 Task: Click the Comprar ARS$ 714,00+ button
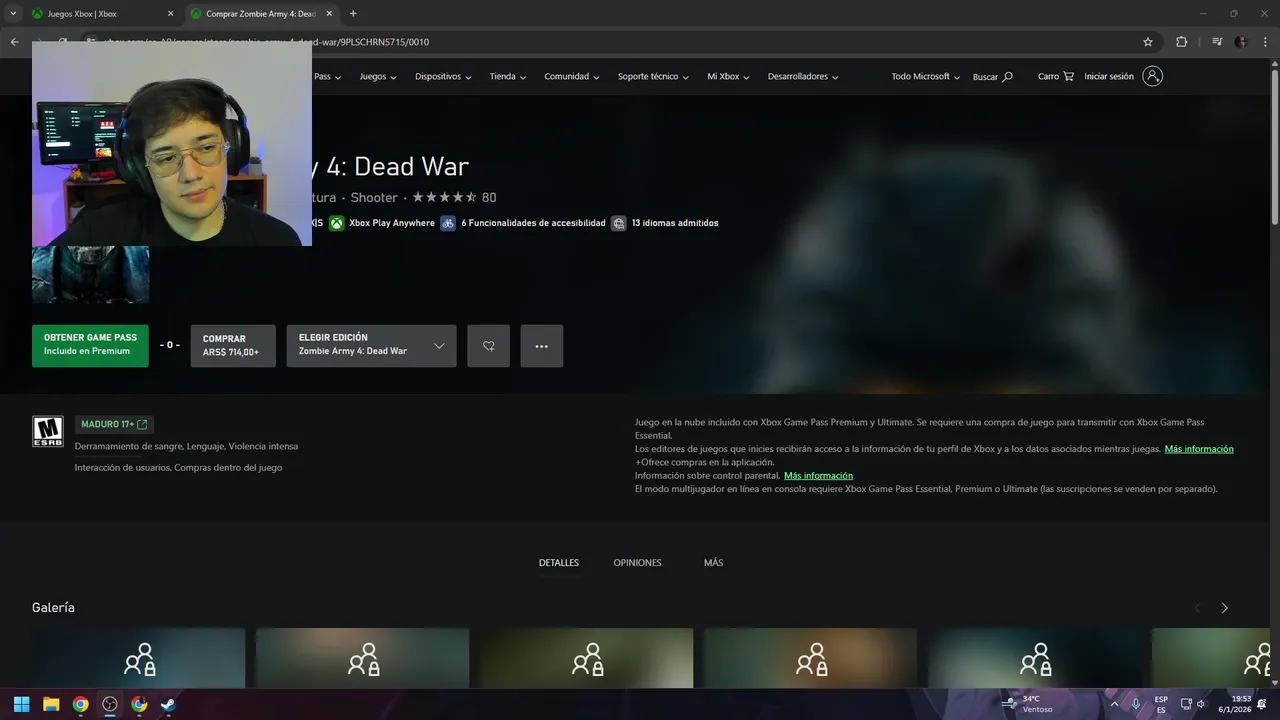233,345
